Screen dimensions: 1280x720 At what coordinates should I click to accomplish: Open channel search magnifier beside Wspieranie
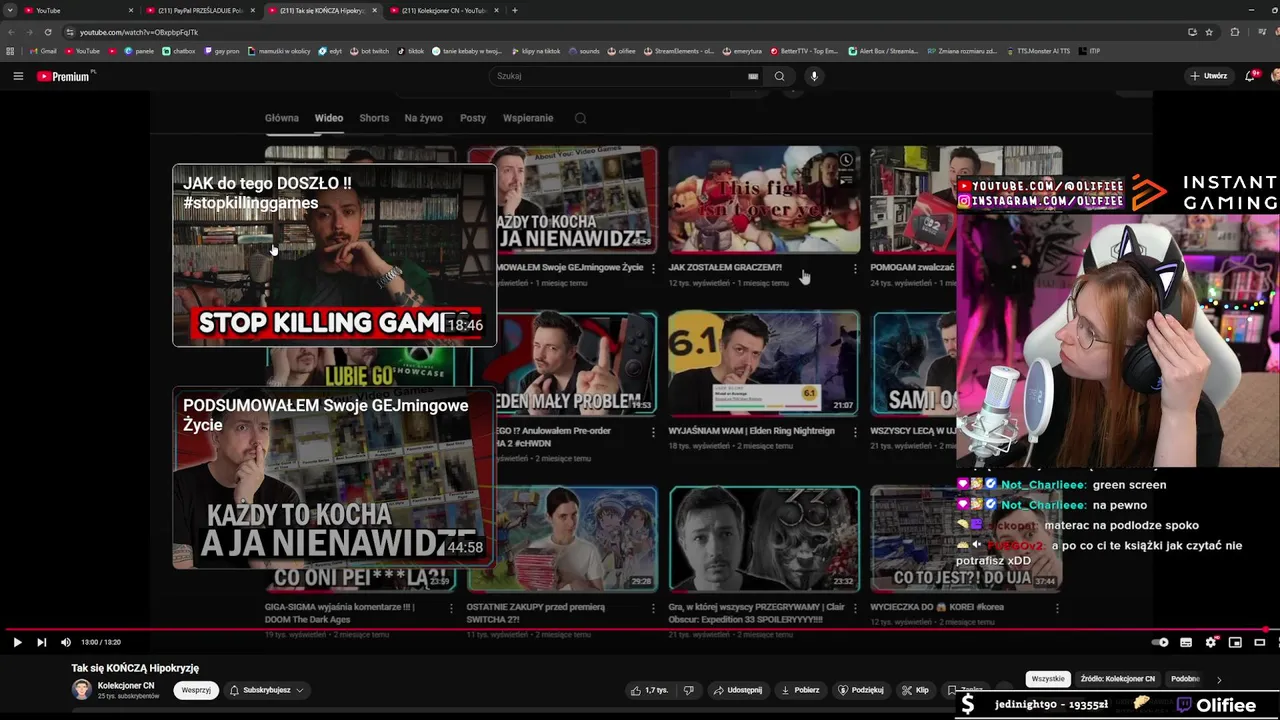[x=580, y=118]
